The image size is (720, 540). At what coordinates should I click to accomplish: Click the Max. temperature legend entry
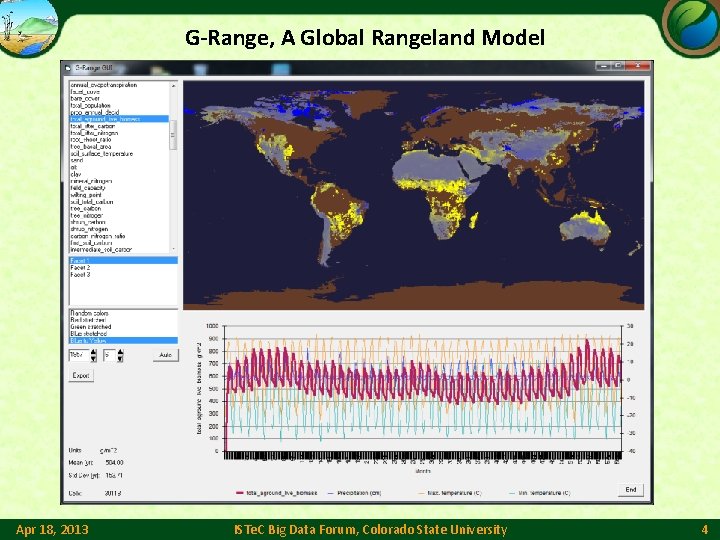click(450, 493)
